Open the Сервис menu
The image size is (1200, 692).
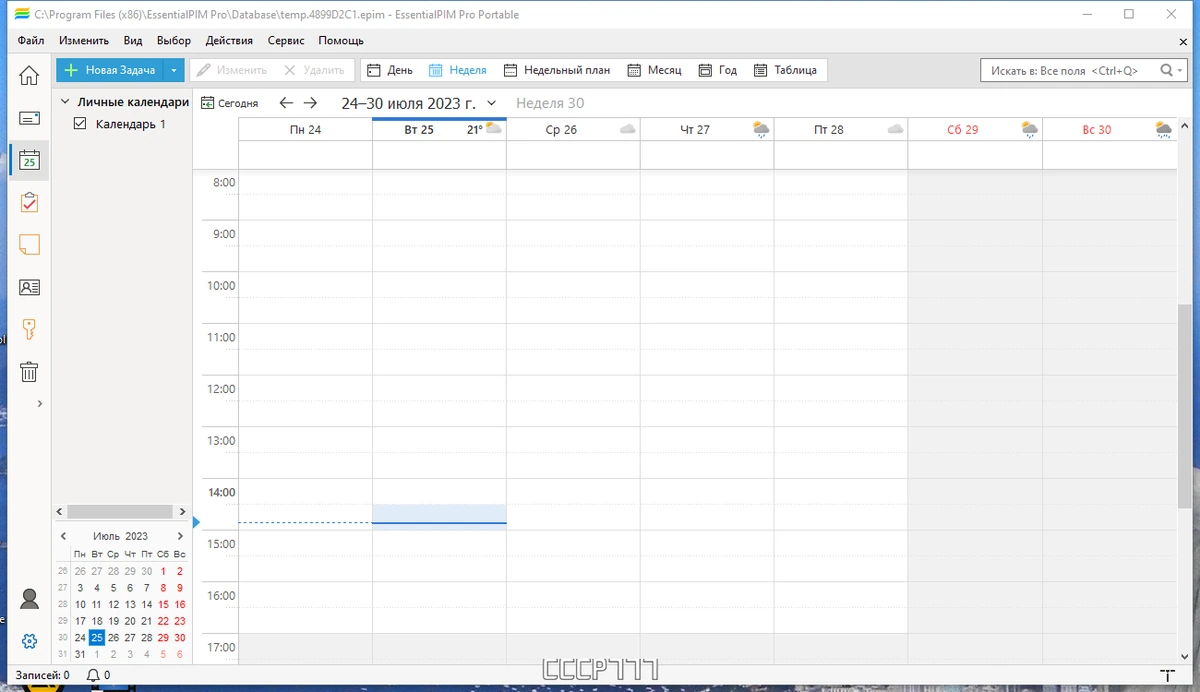[286, 41]
